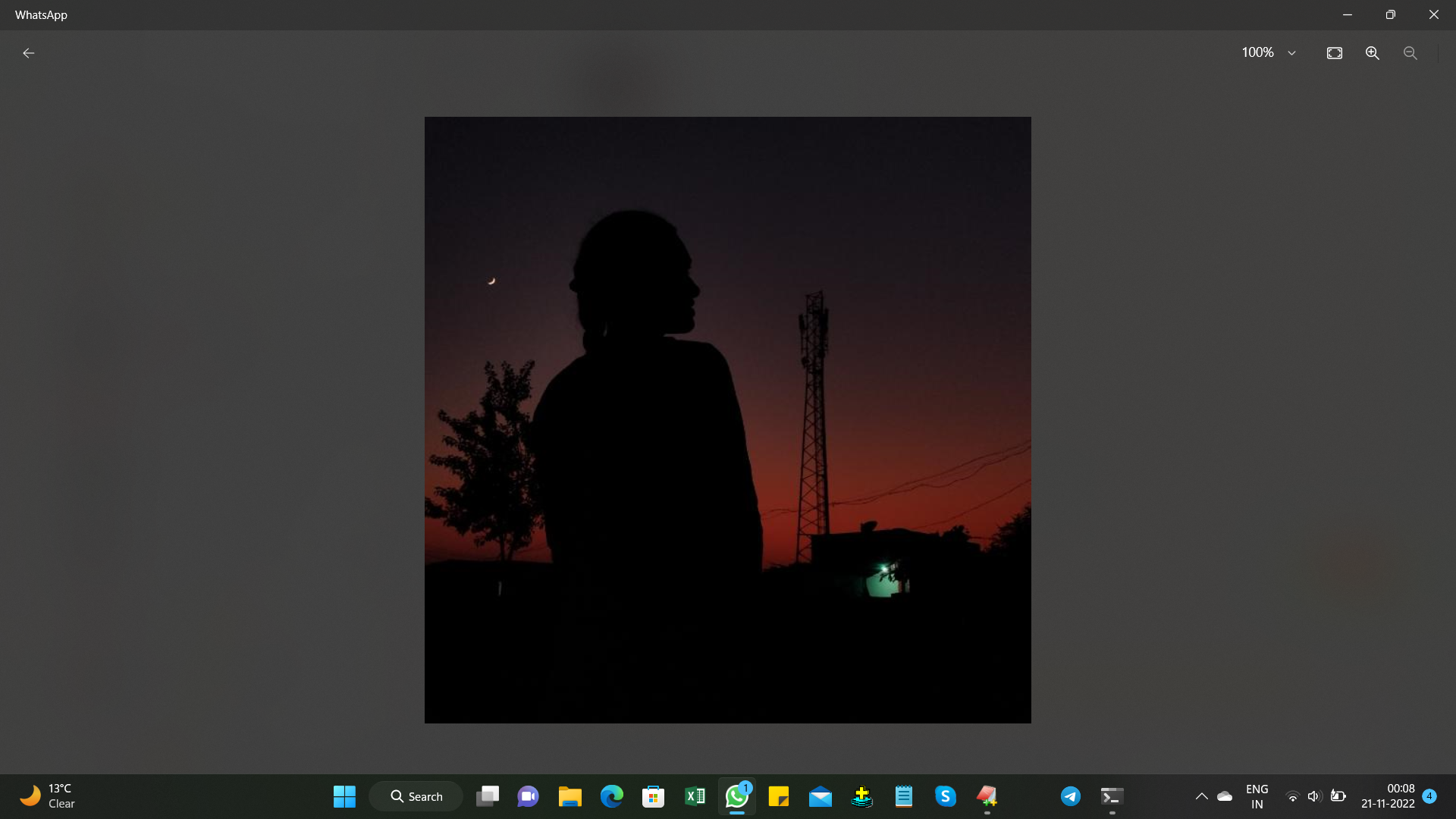
Task: Open Telegram from the taskbar
Action: click(x=1071, y=796)
